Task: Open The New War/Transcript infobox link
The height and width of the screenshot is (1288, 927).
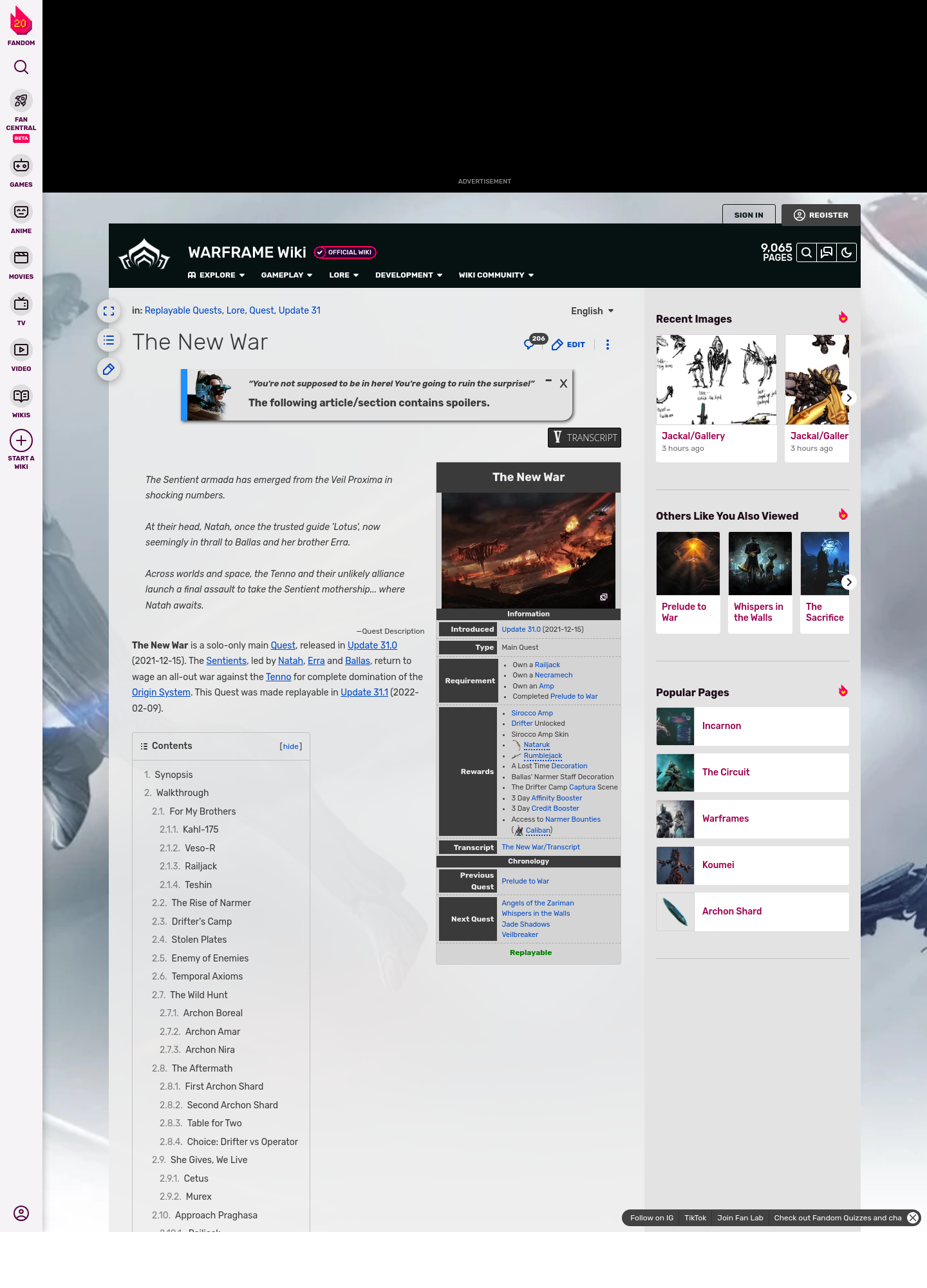Action: pos(541,848)
